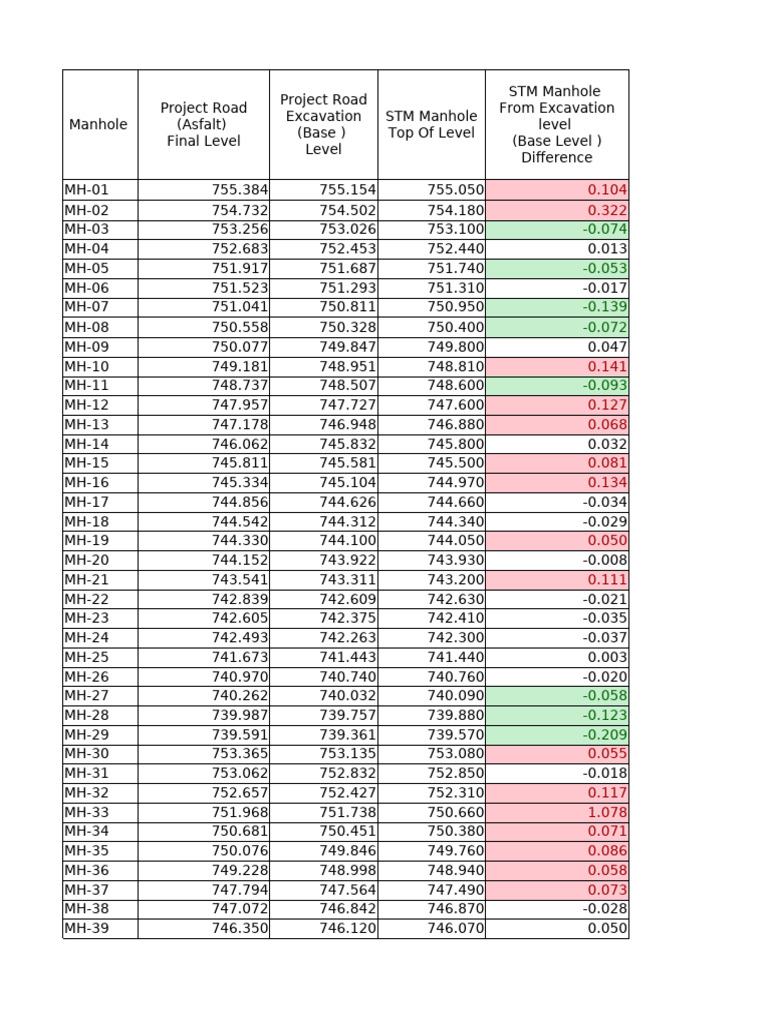
Task: Click the Project Road (Asfalt) Final Level header
Action: point(204,125)
